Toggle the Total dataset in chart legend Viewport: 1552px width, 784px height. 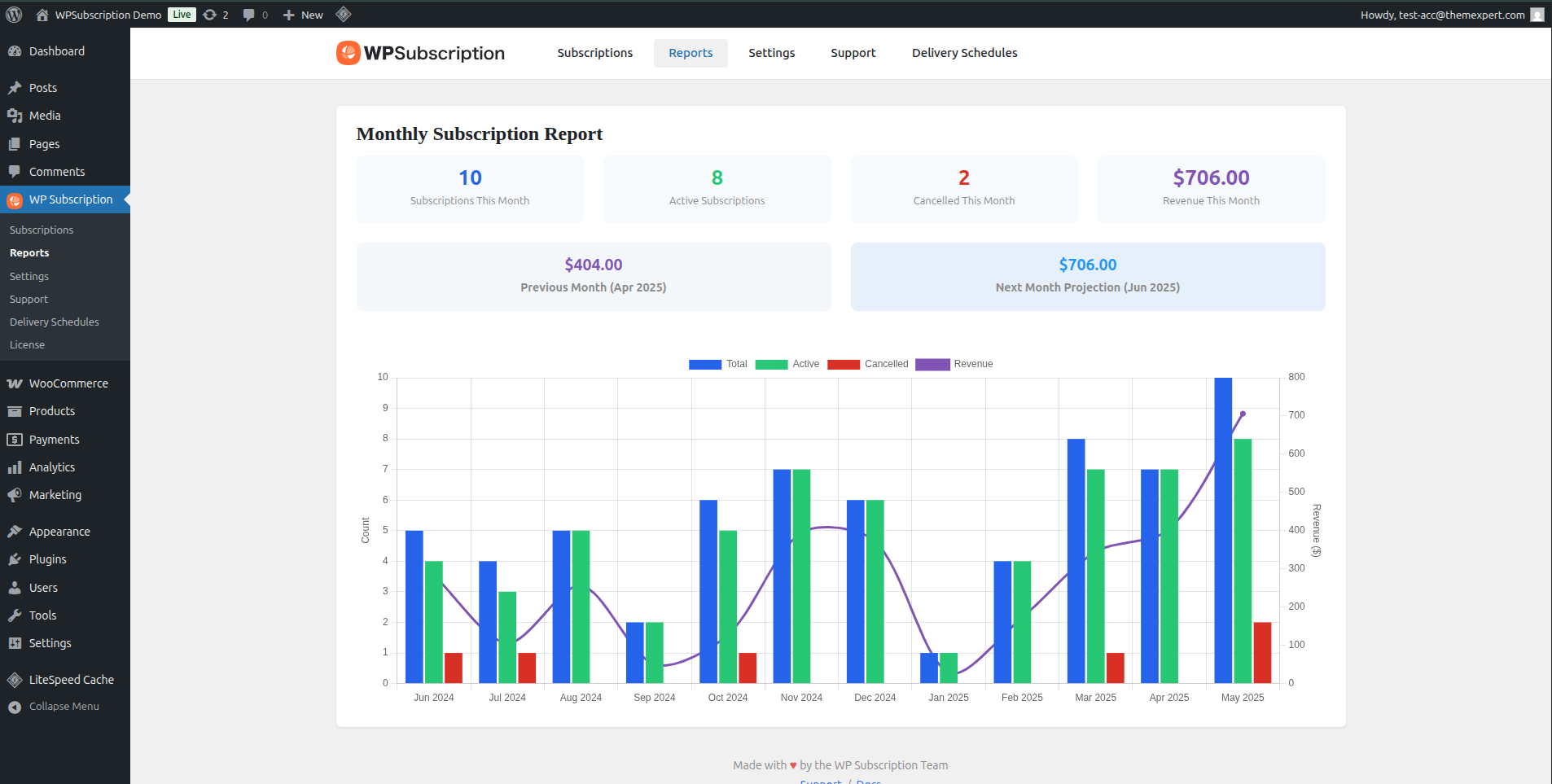(717, 364)
